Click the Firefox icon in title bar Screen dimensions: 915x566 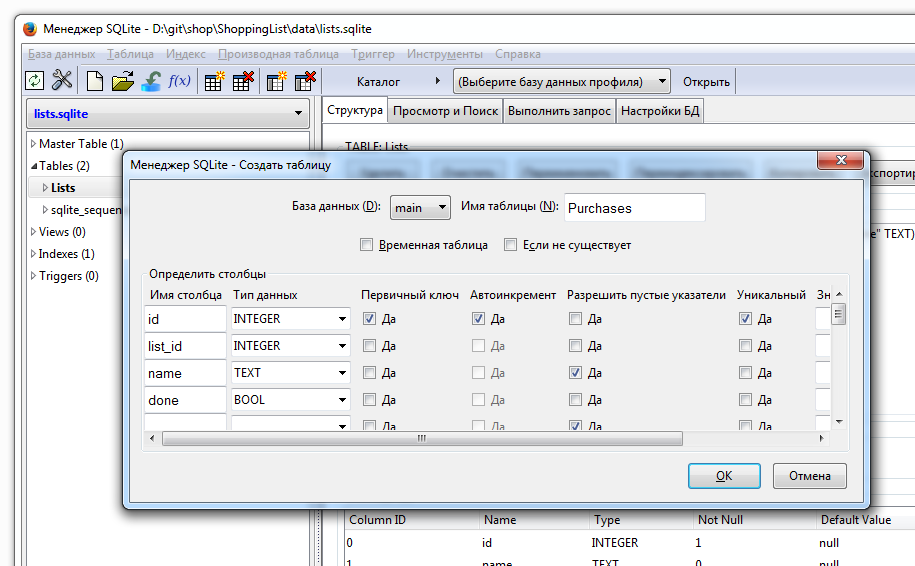point(30,29)
